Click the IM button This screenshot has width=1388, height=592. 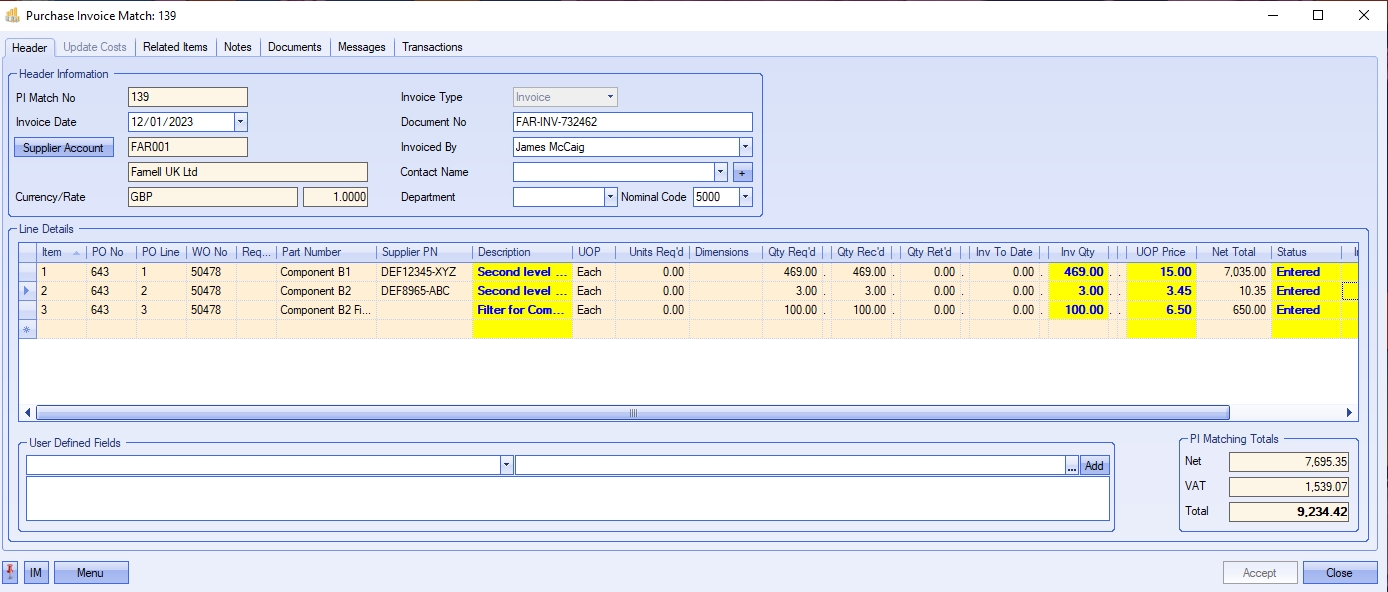point(36,573)
